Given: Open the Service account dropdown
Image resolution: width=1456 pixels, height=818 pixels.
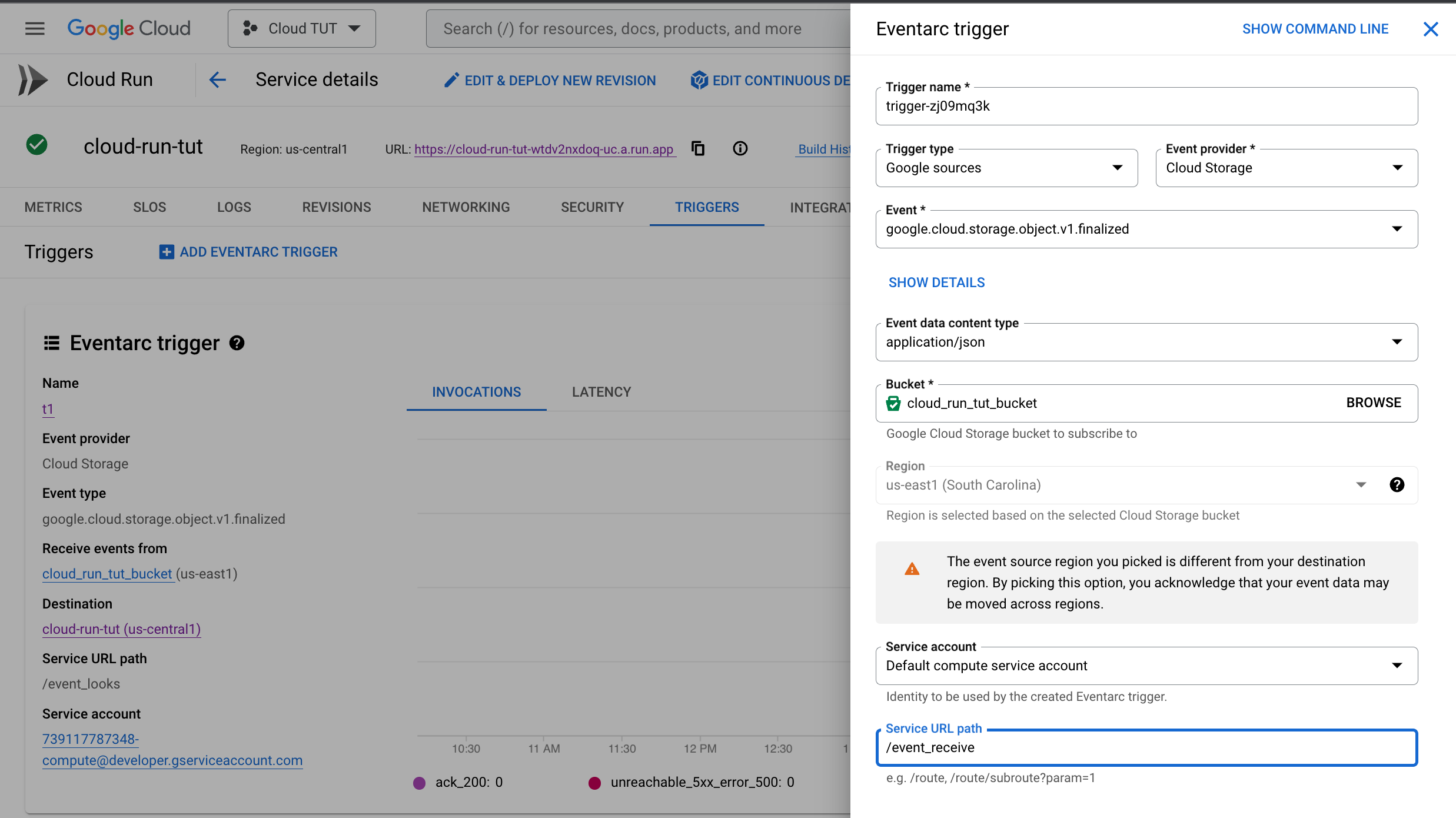Looking at the screenshot, I should pyautogui.click(x=1146, y=666).
